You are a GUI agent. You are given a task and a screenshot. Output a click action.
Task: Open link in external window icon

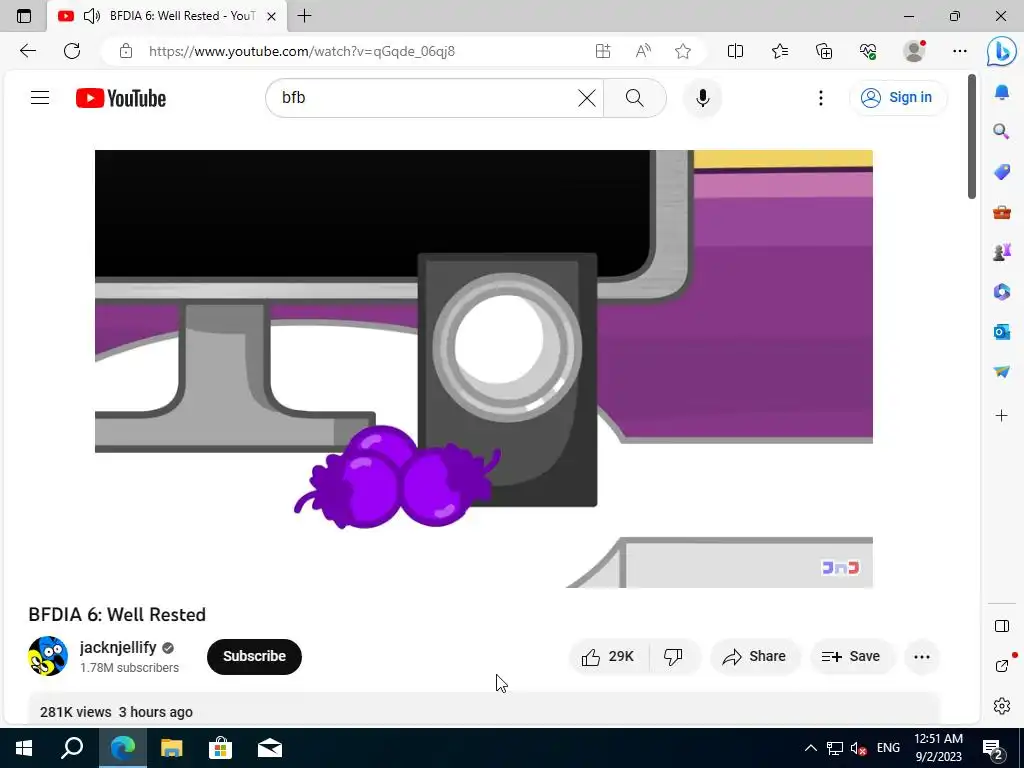click(x=1002, y=665)
